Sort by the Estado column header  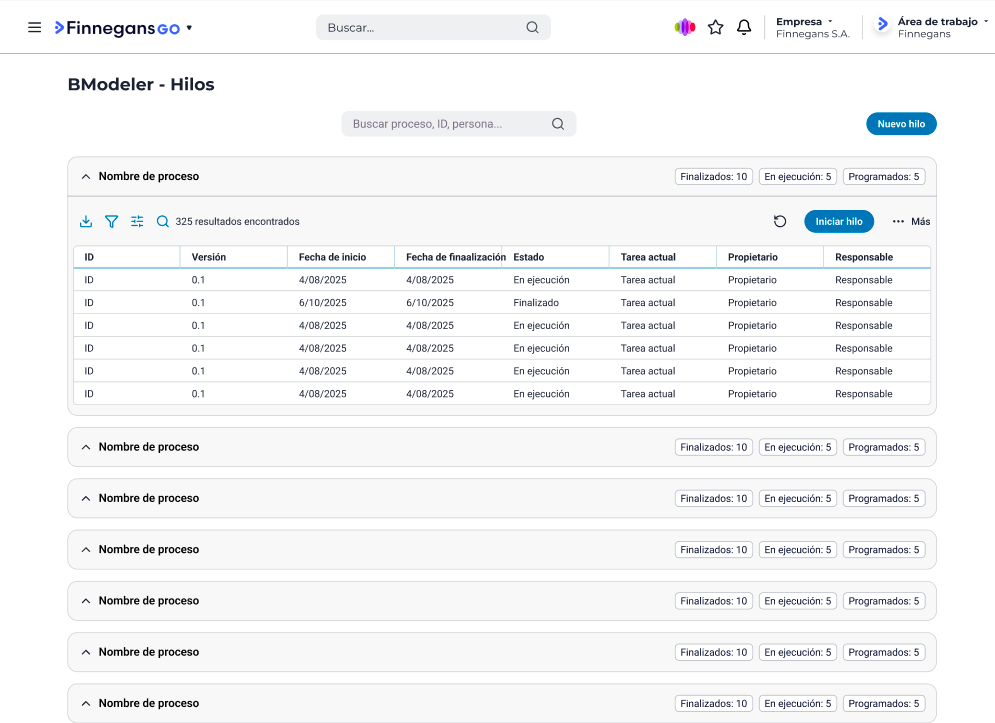[x=529, y=257]
